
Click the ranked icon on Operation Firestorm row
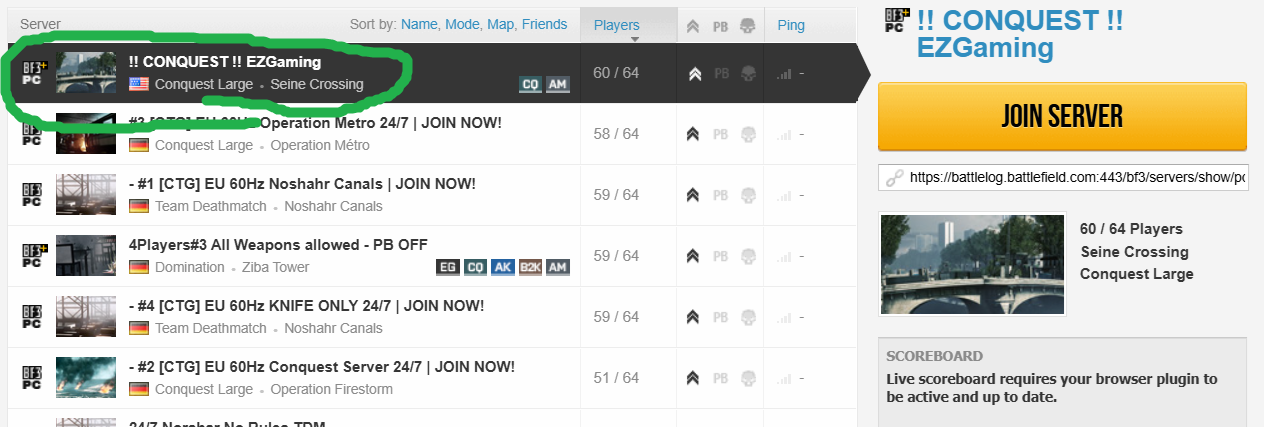point(694,378)
